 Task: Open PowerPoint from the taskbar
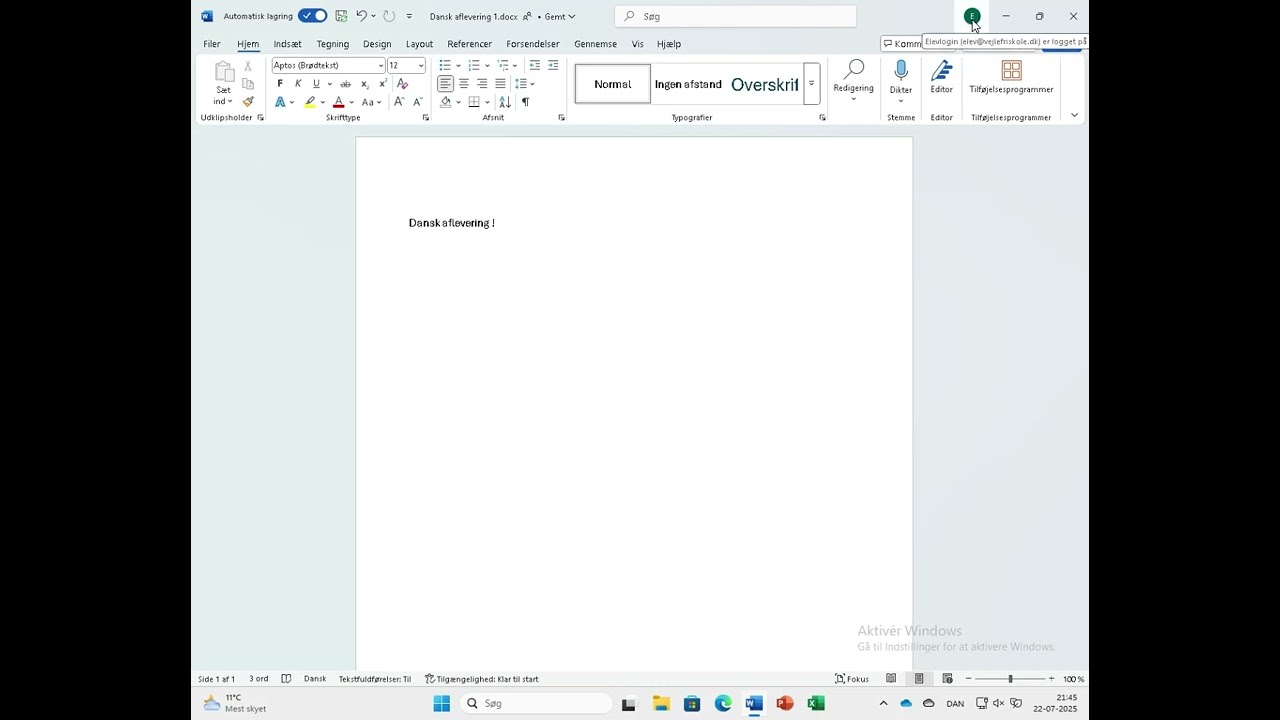785,704
